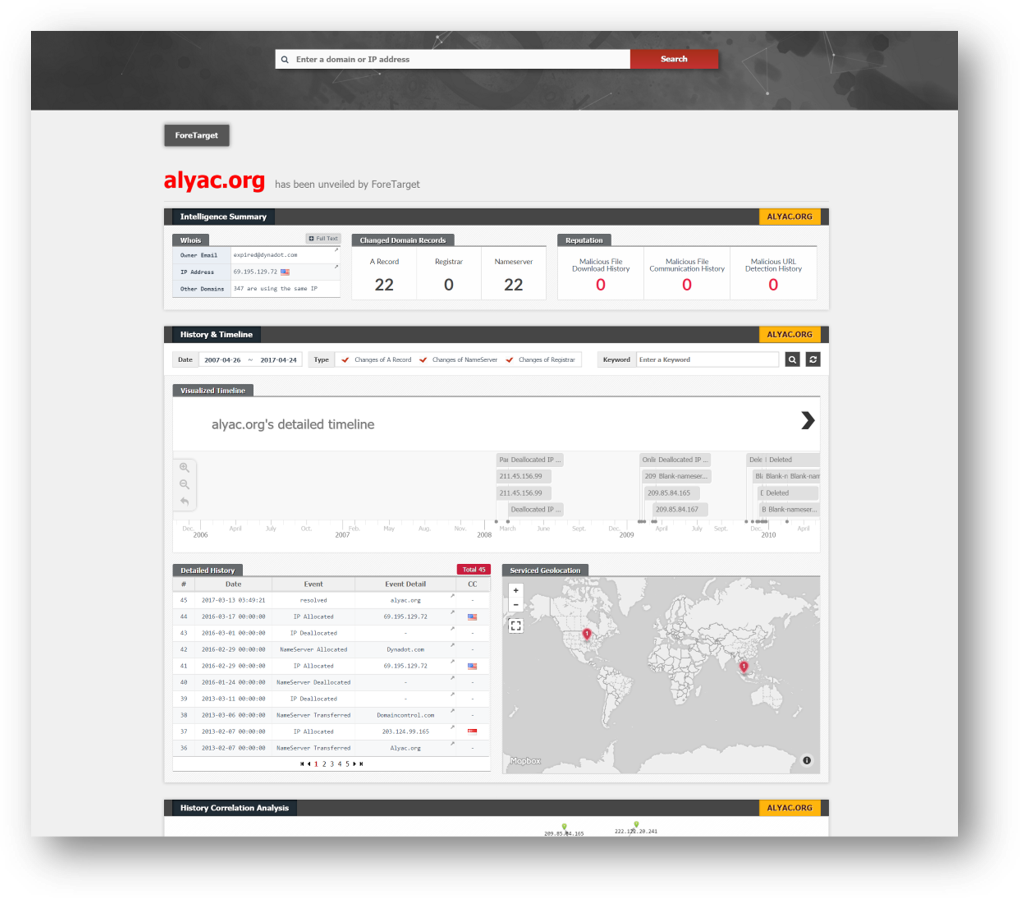The image size is (1020, 898).
Task: Click the flag icon in history row 37
Action: click(472, 731)
